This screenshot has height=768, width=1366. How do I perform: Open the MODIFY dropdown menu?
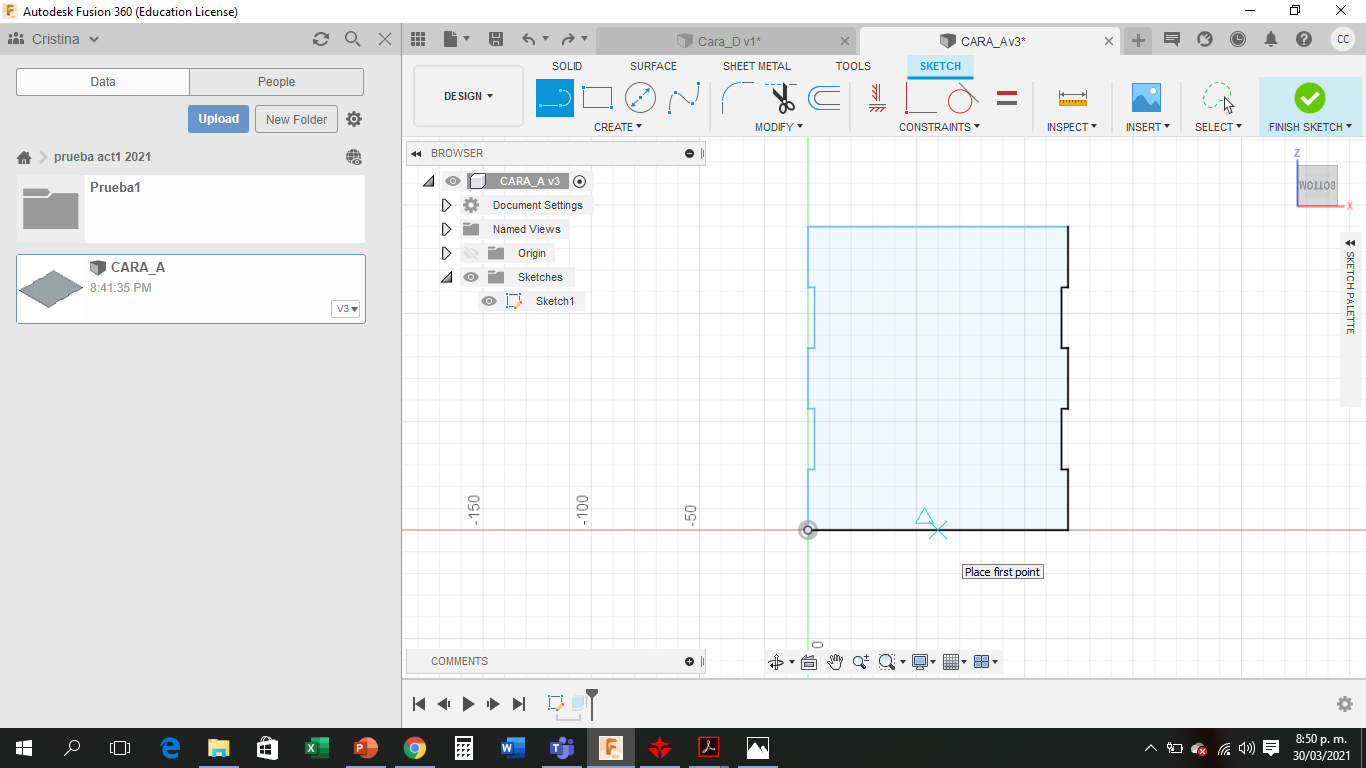(779, 127)
